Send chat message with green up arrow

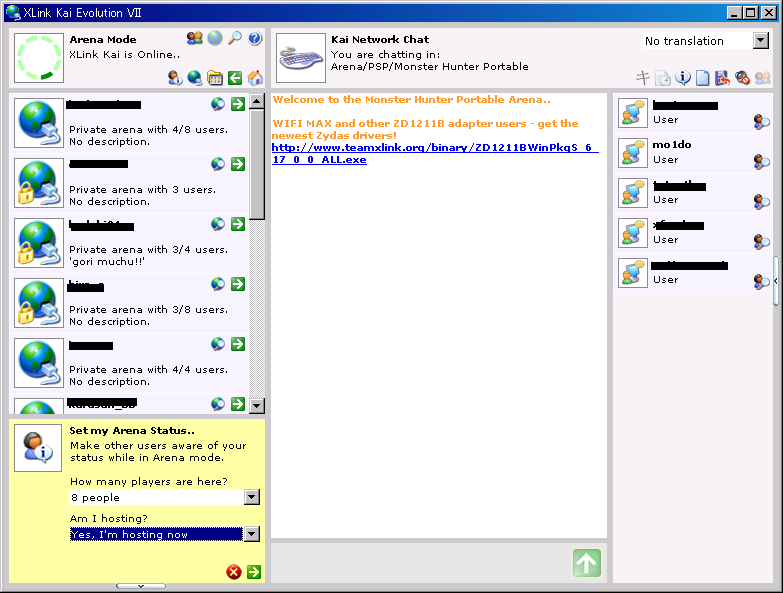point(587,563)
